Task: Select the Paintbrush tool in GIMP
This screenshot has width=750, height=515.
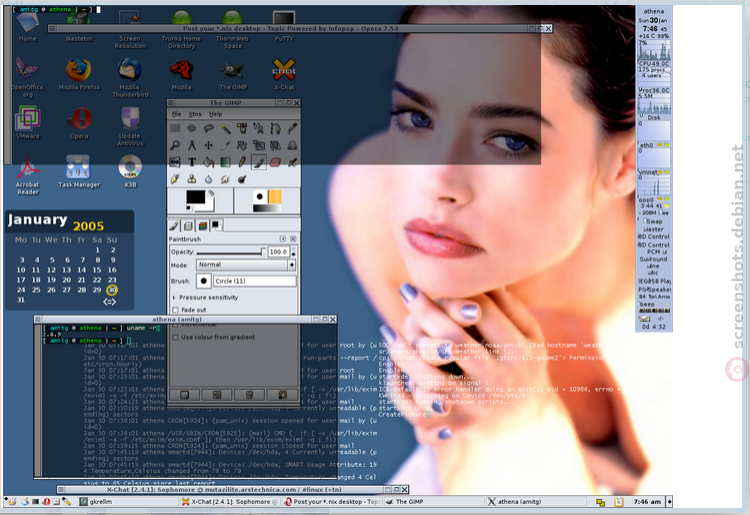Action: coord(259,162)
